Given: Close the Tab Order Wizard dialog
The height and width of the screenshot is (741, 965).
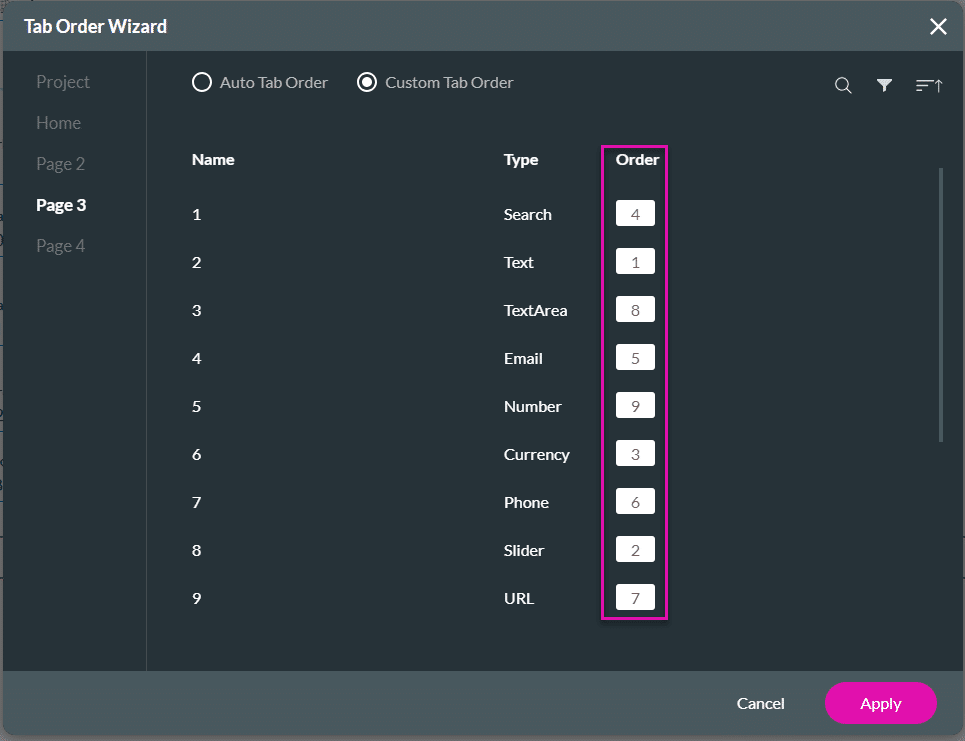Looking at the screenshot, I should [x=938, y=26].
